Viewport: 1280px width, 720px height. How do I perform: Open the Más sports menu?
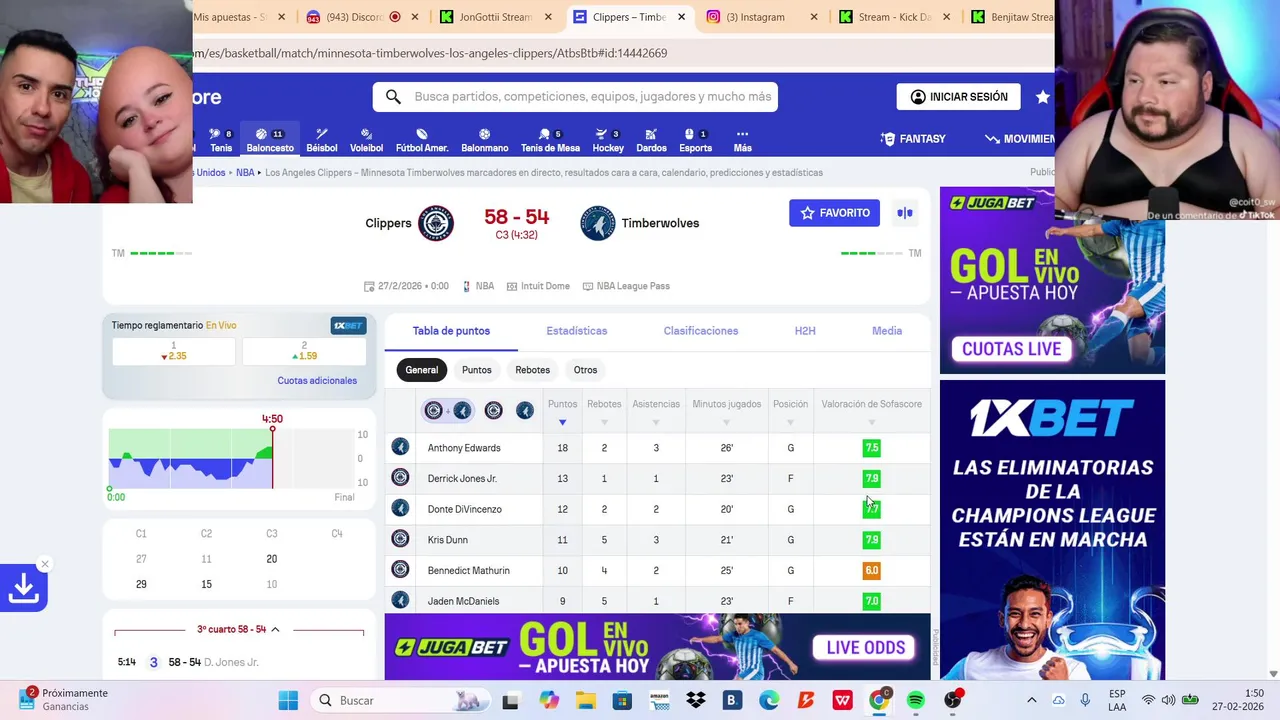coord(742,140)
